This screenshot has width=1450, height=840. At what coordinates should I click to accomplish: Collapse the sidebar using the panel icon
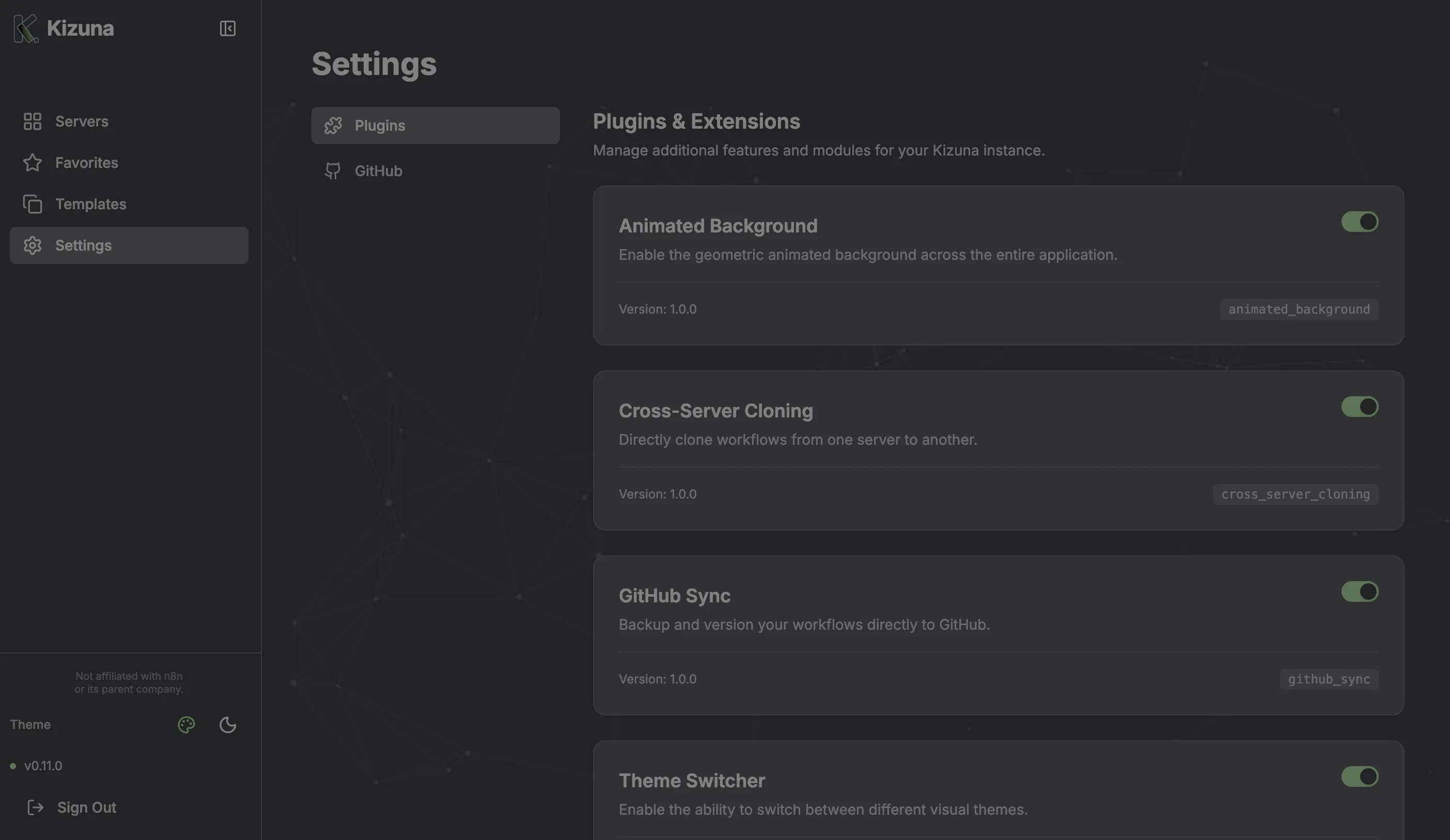click(x=227, y=27)
